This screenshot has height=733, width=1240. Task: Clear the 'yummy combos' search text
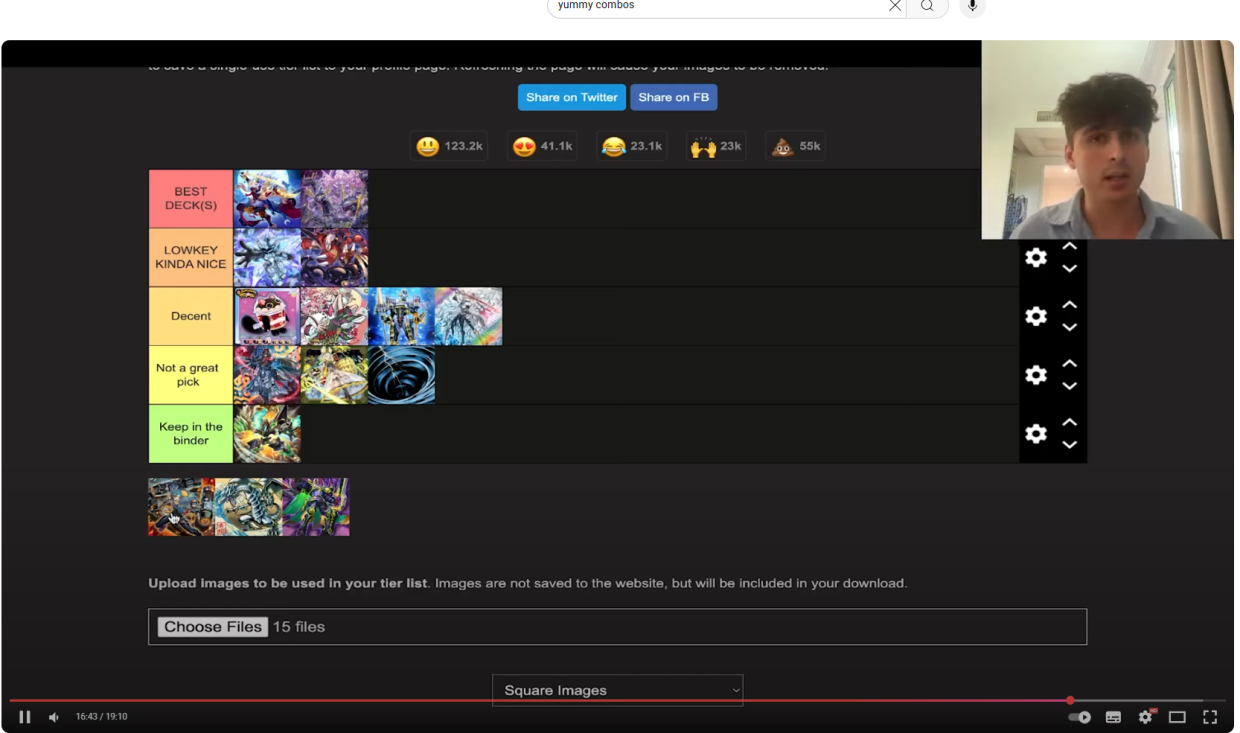click(x=895, y=6)
